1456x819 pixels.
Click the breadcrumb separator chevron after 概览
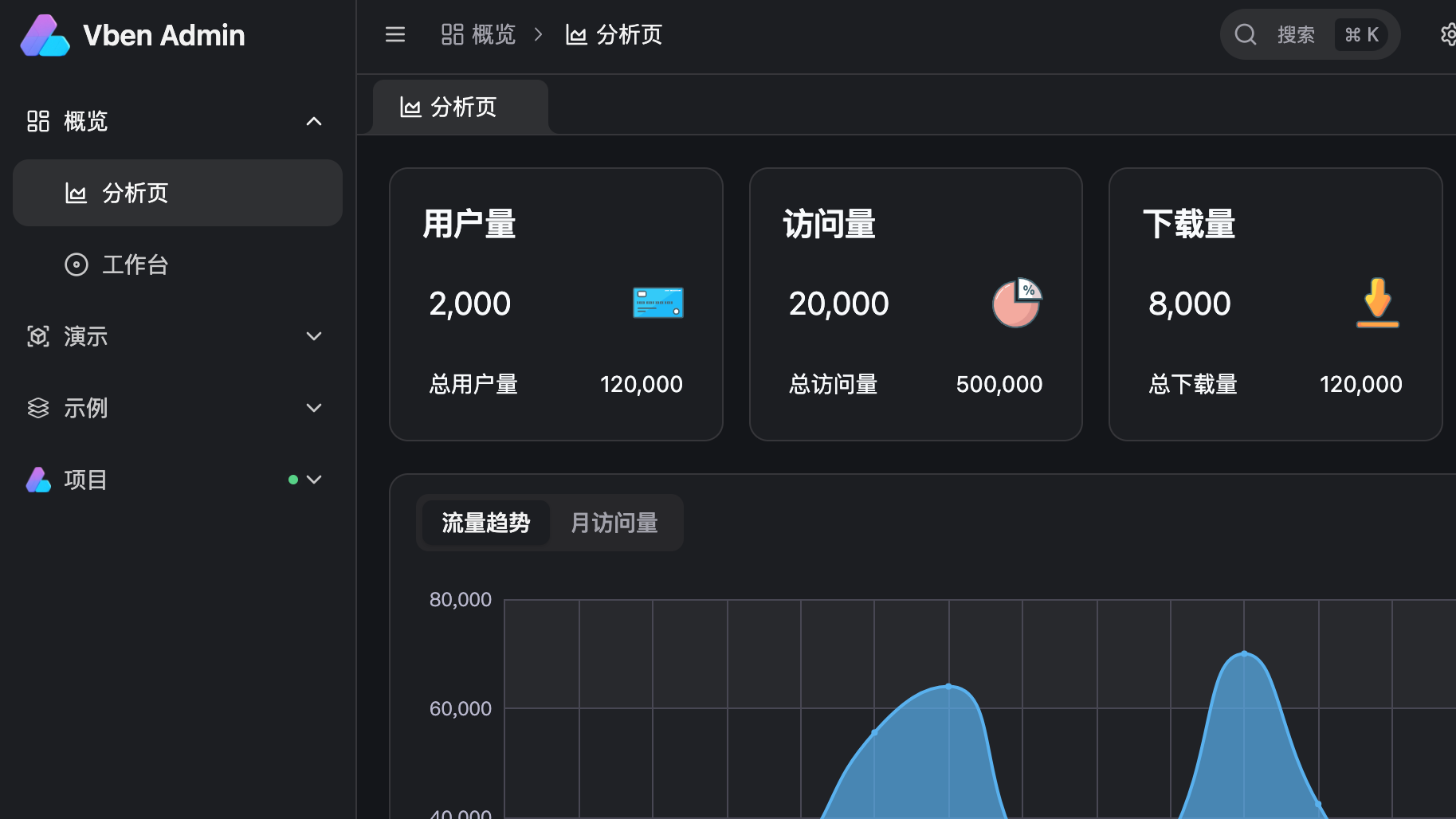539,34
